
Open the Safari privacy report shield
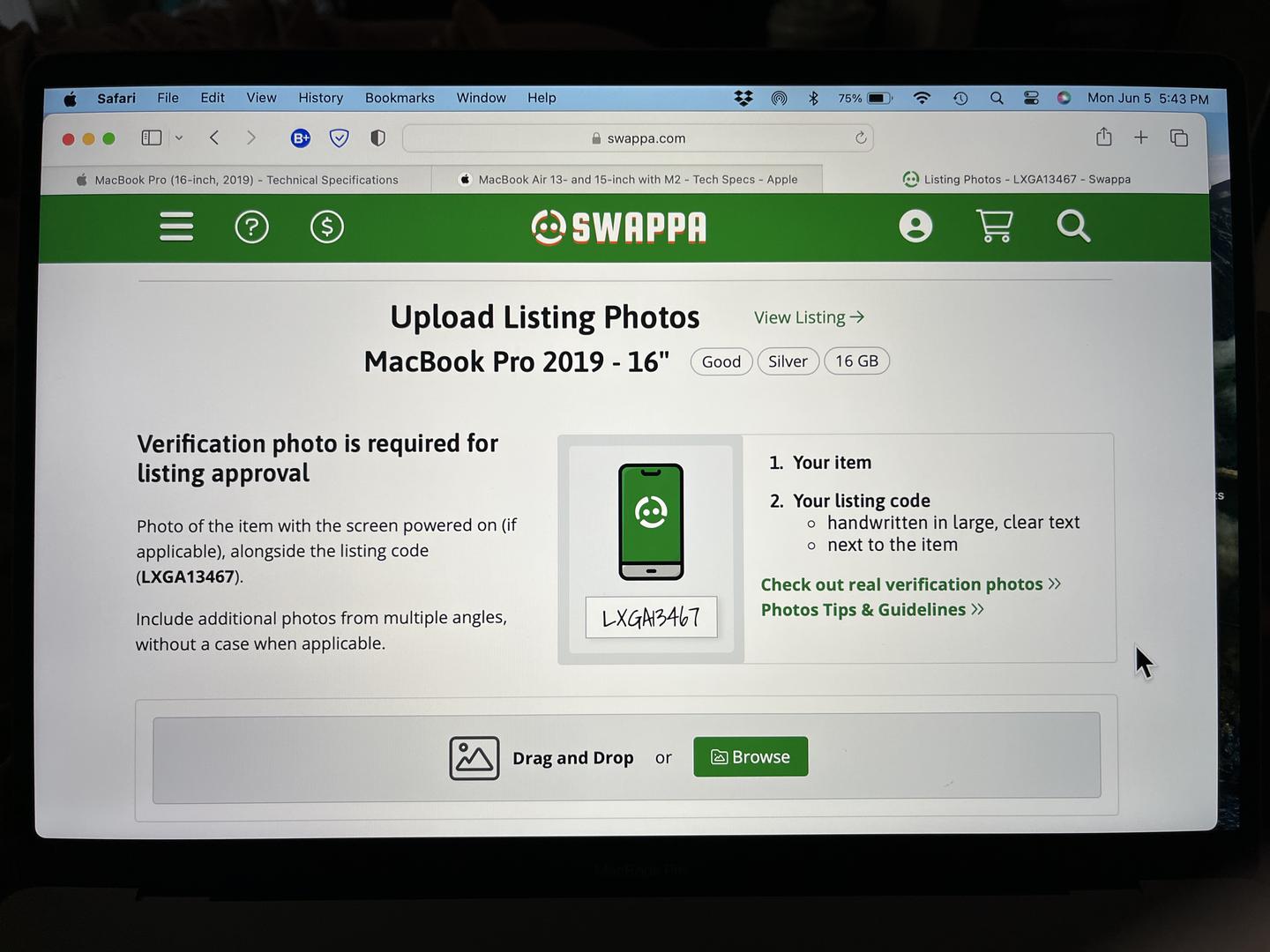click(x=377, y=138)
